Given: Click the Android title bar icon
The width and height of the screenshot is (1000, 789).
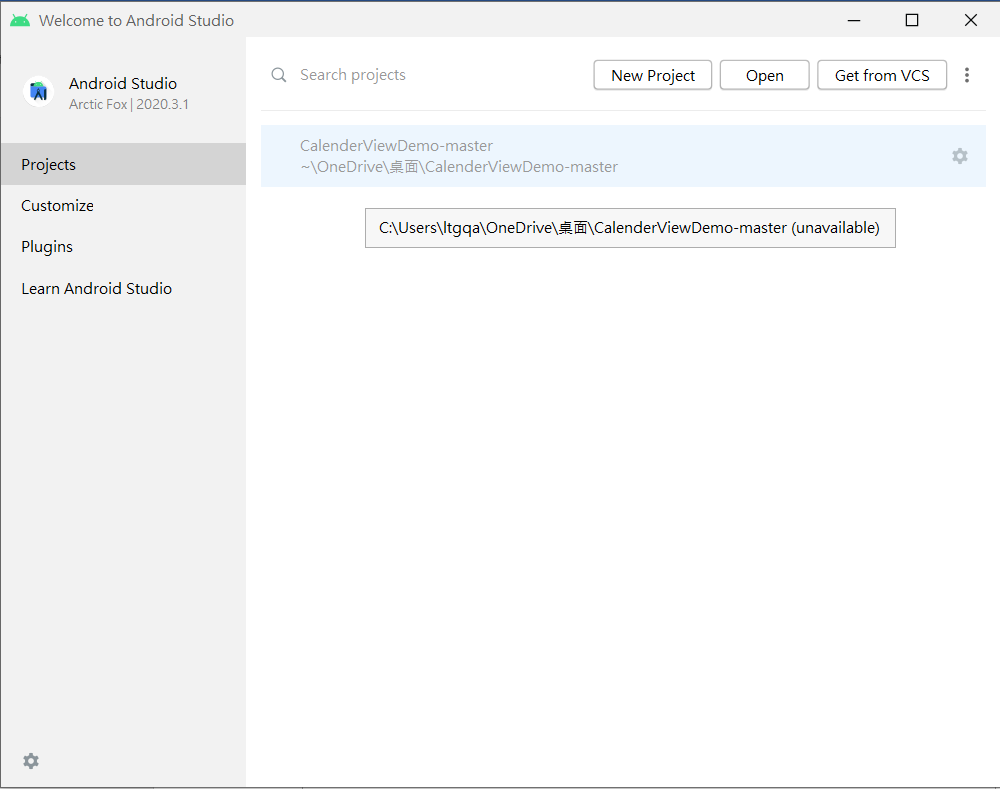Looking at the screenshot, I should click(20, 20).
